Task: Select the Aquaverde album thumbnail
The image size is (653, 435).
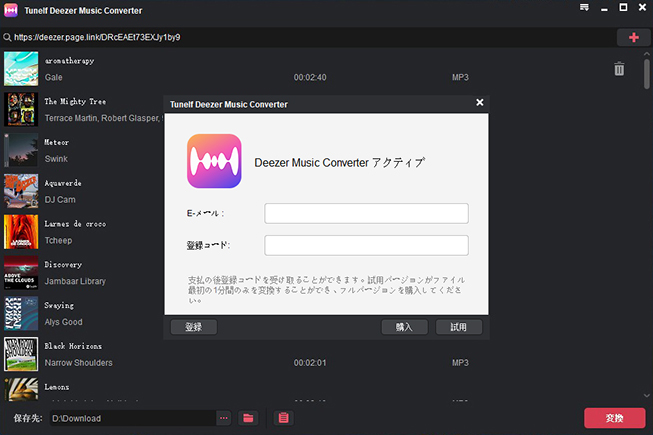Action: 21,191
